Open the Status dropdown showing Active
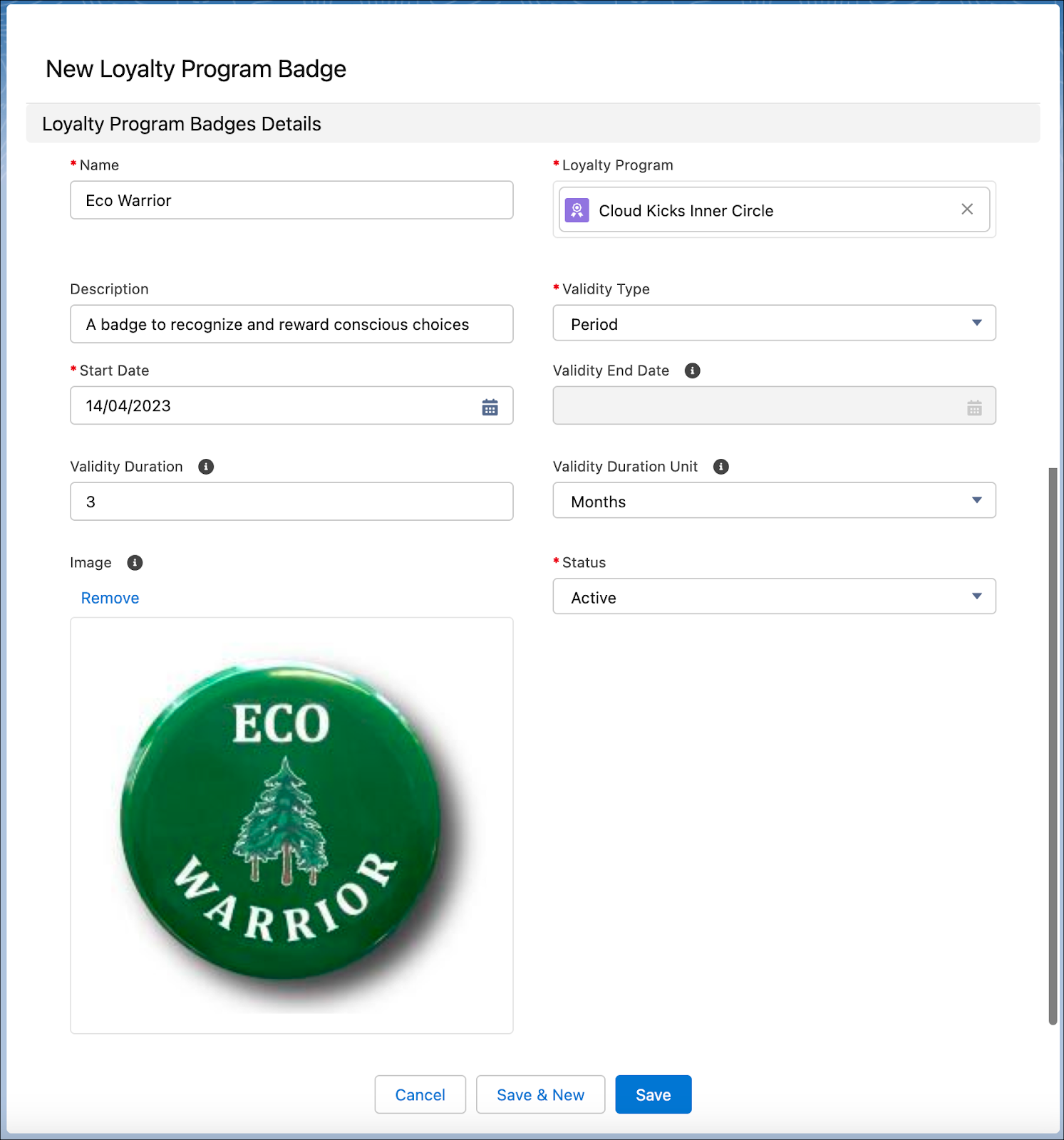 tap(774, 597)
